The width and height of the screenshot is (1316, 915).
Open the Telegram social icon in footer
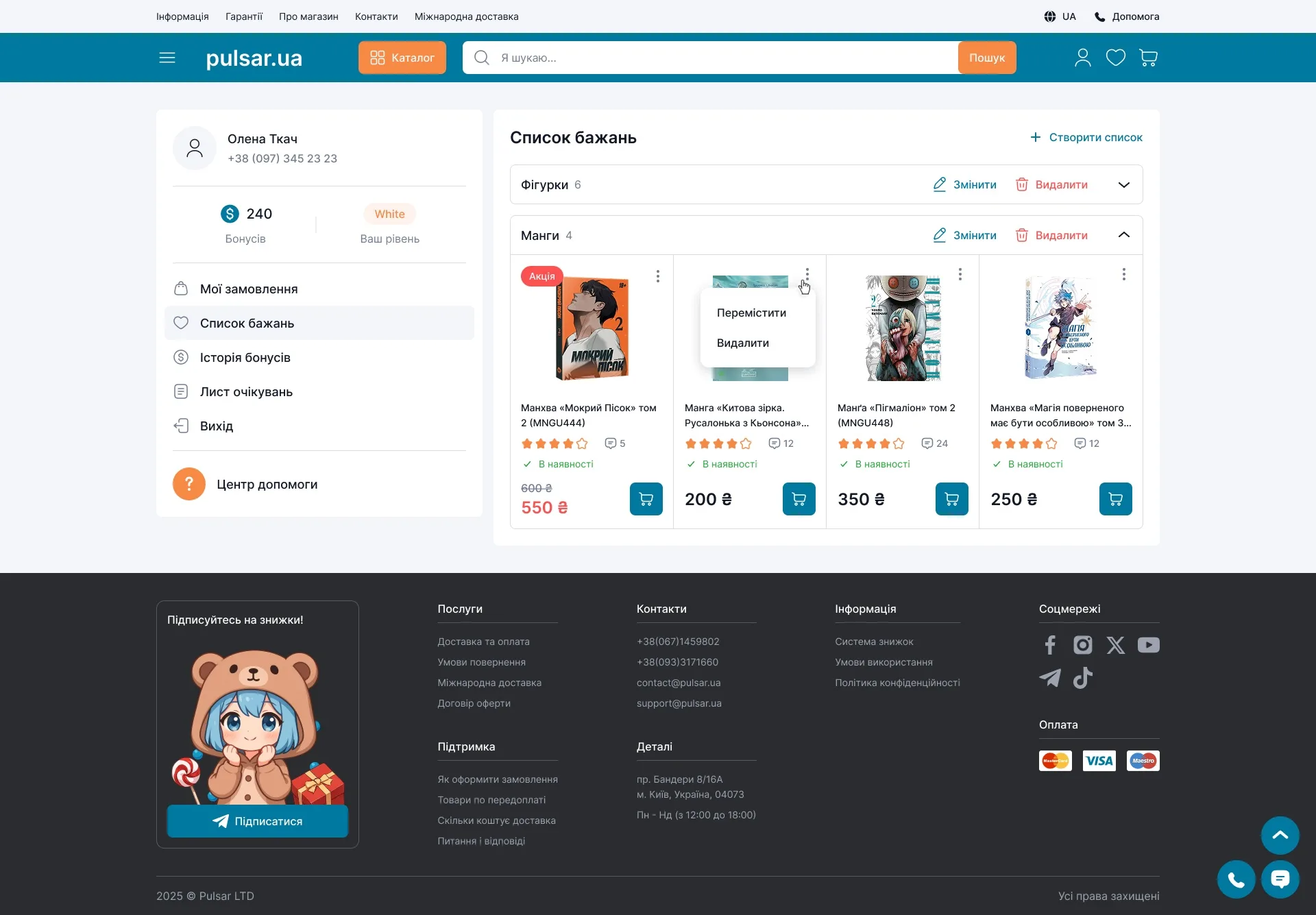click(x=1049, y=678)
